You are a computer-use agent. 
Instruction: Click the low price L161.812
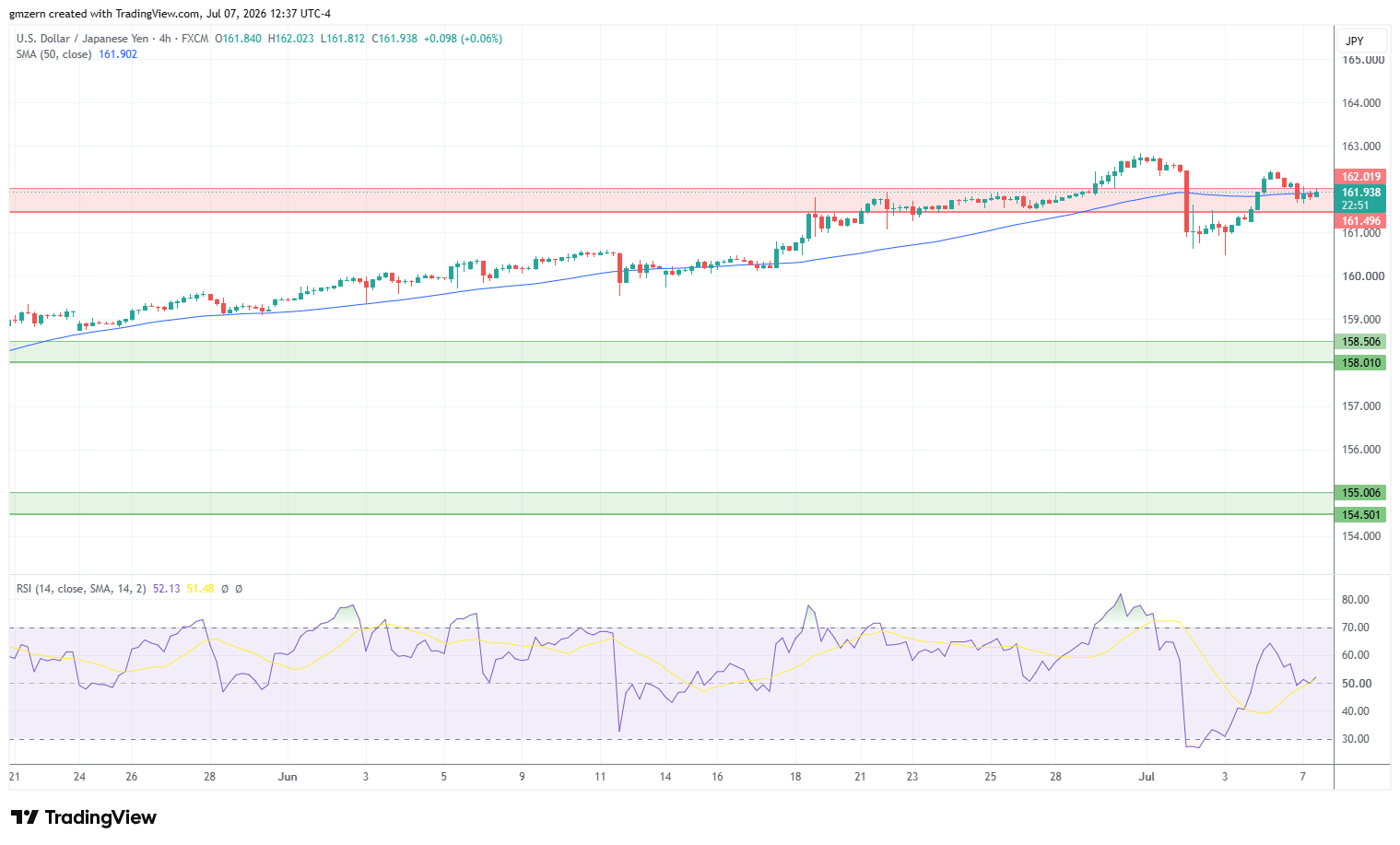(343, 39)
